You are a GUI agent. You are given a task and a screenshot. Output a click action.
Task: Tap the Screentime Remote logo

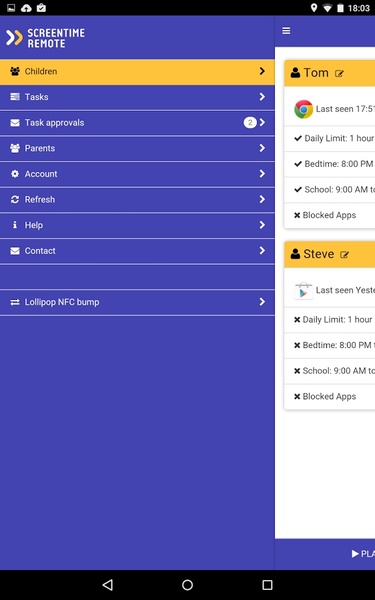[45, 38]
